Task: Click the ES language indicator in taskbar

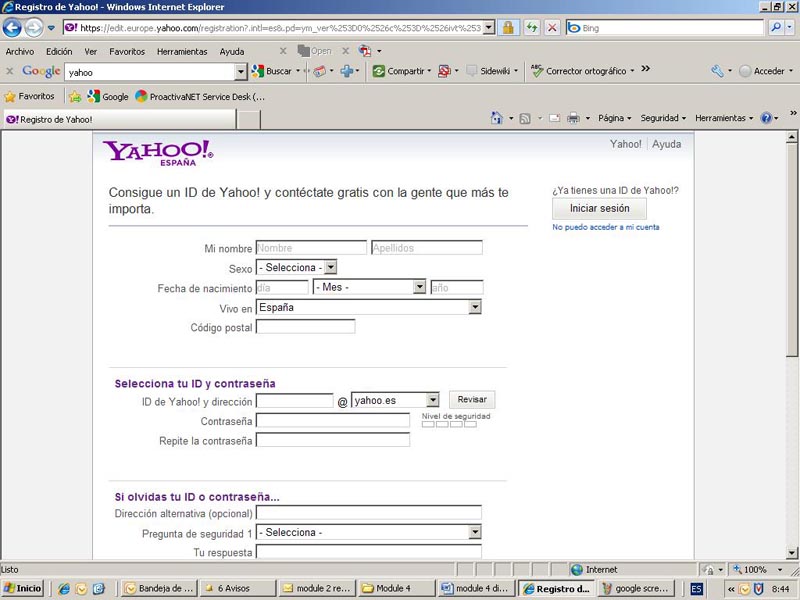Action: [x=696, y=588]
